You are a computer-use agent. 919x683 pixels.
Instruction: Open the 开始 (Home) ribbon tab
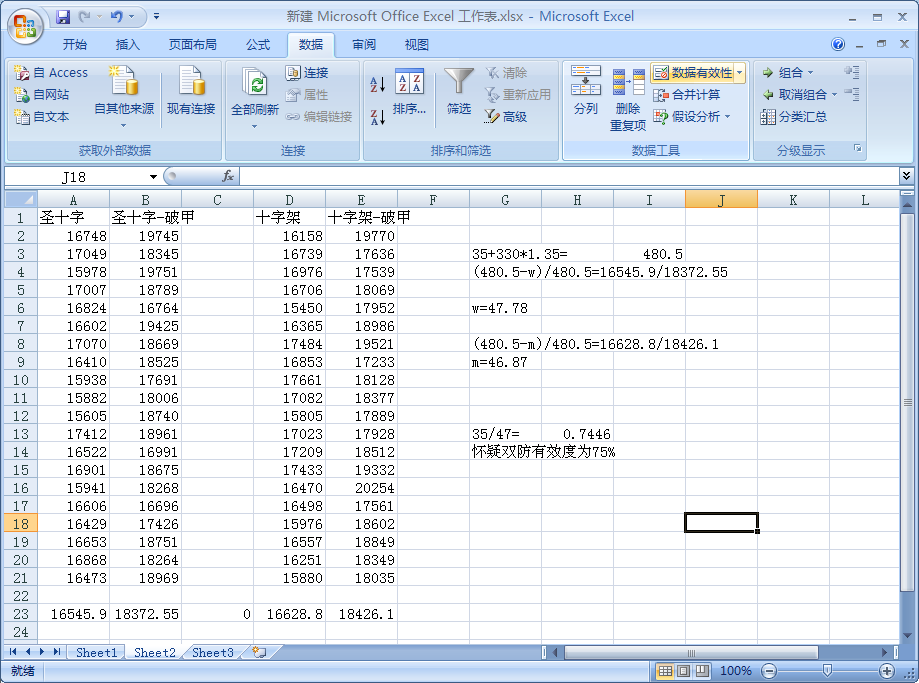pyautogui.click(x=75, y=45)
